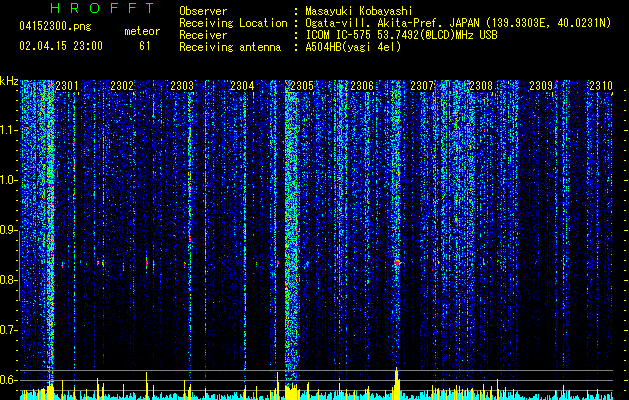The height and width of the screenshot is (400, 629).
Task: Click the 1.1 kHz axis label
Action: point(9,130)
